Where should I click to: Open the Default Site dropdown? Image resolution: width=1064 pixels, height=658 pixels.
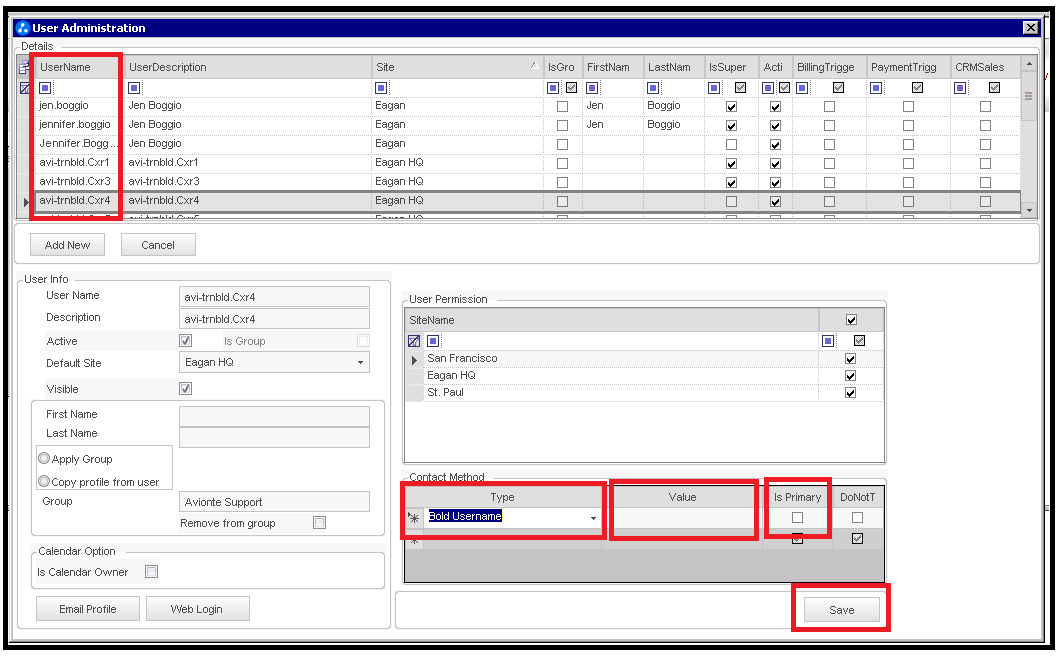point(360,363)
